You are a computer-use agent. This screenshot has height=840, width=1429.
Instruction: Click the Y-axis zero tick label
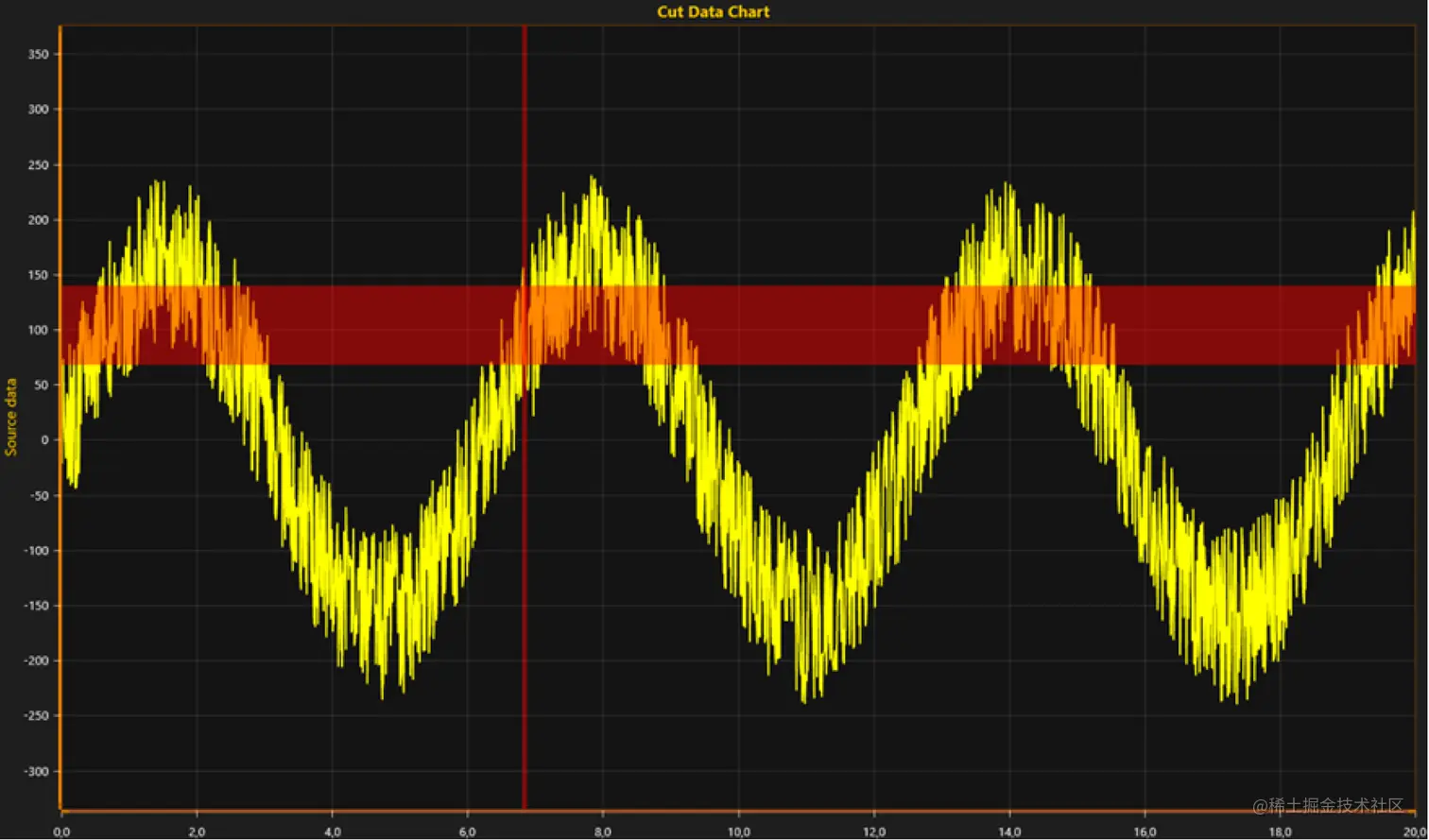click(x=44, y=439)
